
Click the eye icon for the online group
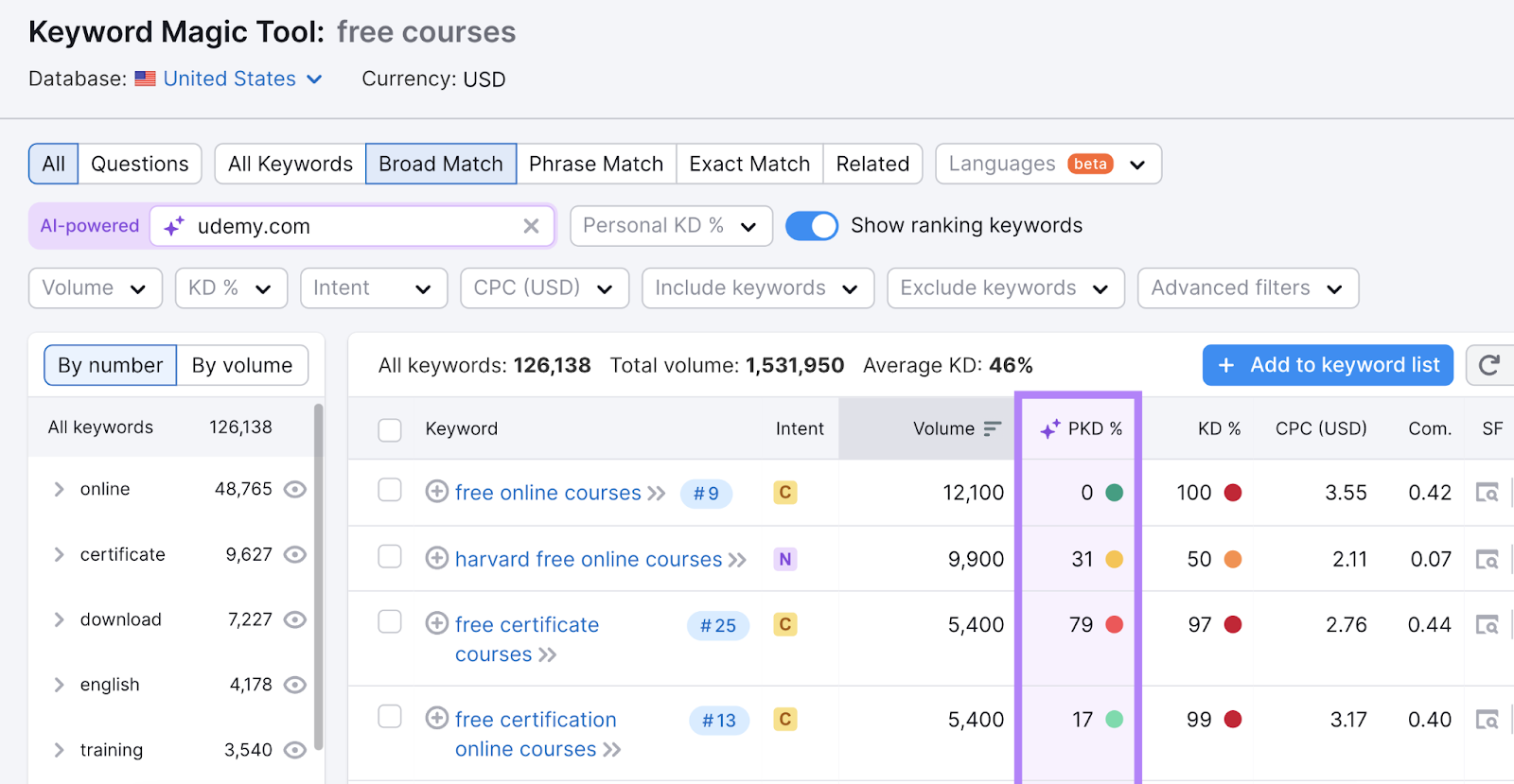point(295,489)
